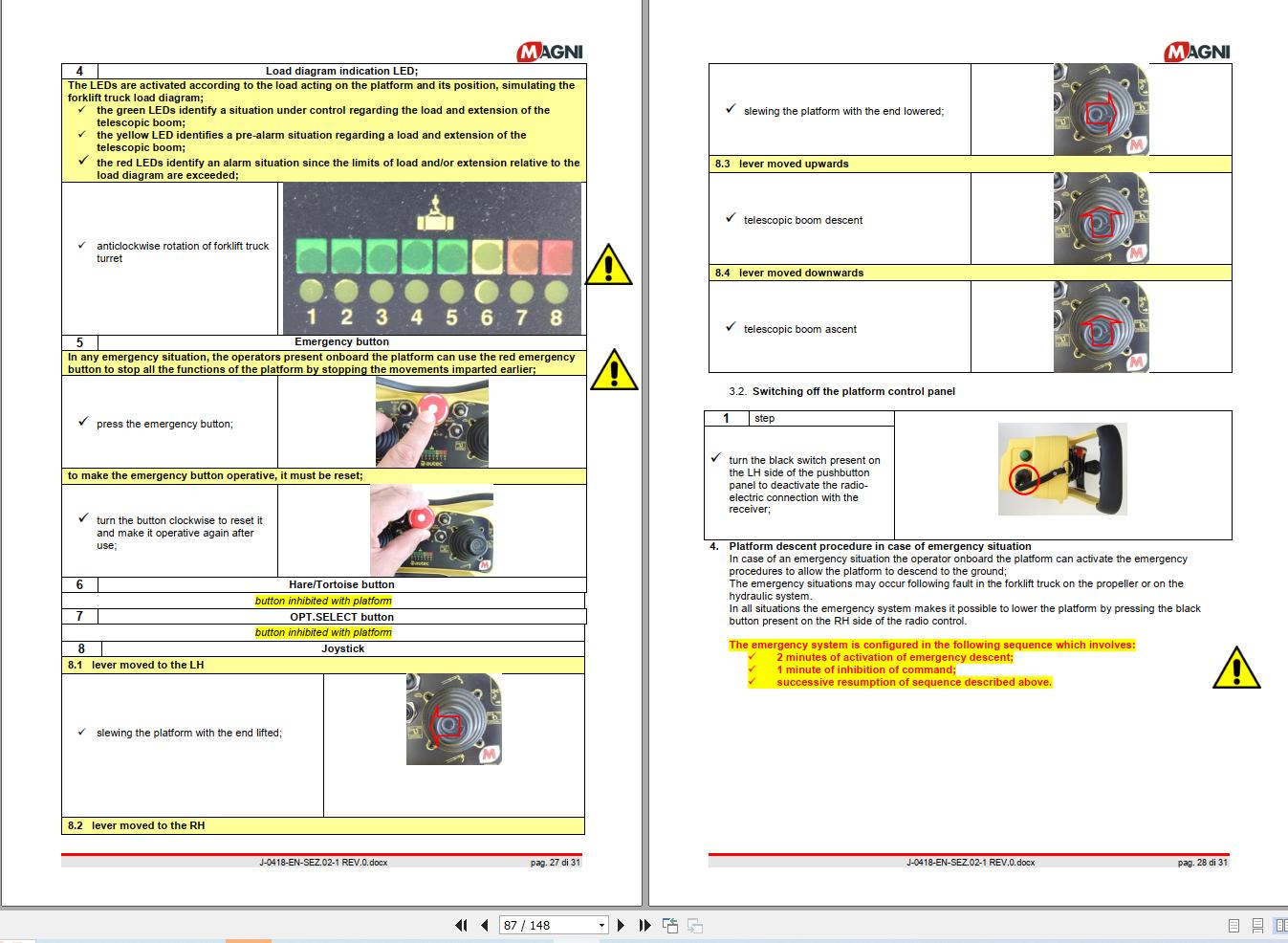Click the reset emergency button photo
The height and width of the screenshot is (943, 1288).
(431, 530)
